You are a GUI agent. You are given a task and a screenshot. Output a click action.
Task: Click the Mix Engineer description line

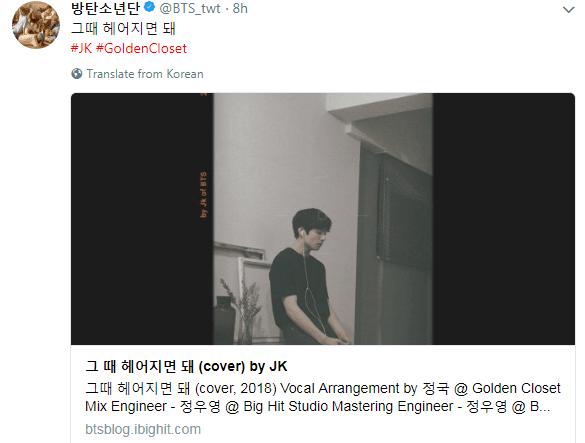(x=317, y=406)
